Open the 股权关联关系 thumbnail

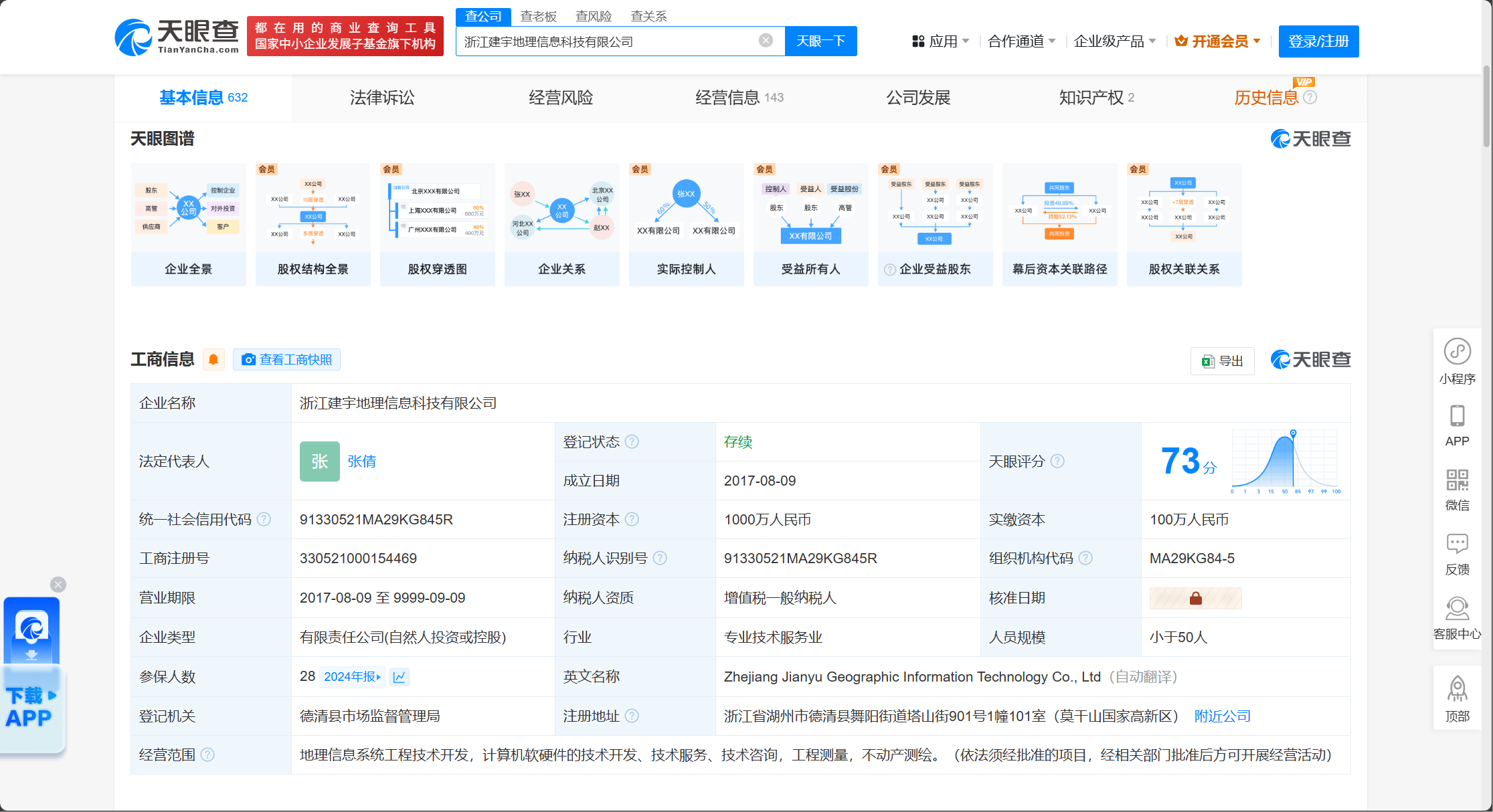(1184, 225)
